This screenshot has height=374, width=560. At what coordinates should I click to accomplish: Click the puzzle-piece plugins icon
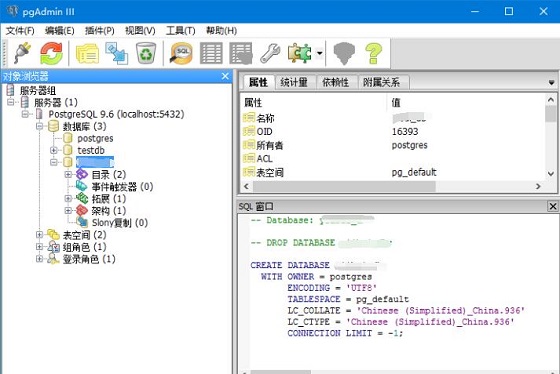pos(300,53)
